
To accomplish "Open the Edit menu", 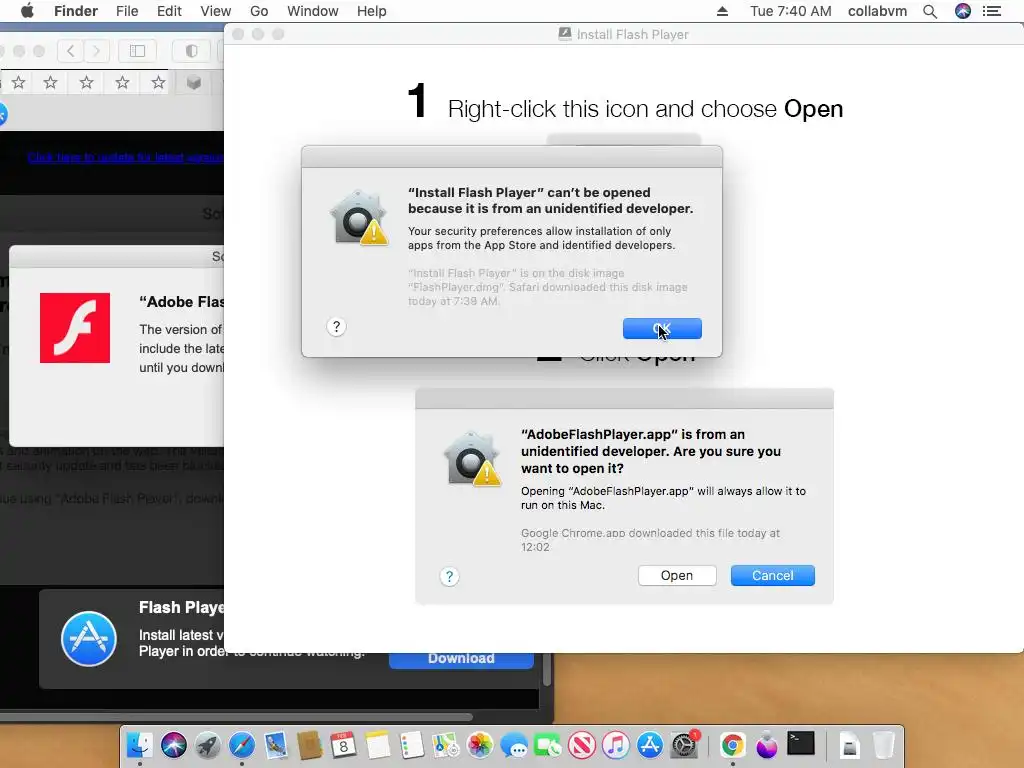I will [x=169, y=11].
